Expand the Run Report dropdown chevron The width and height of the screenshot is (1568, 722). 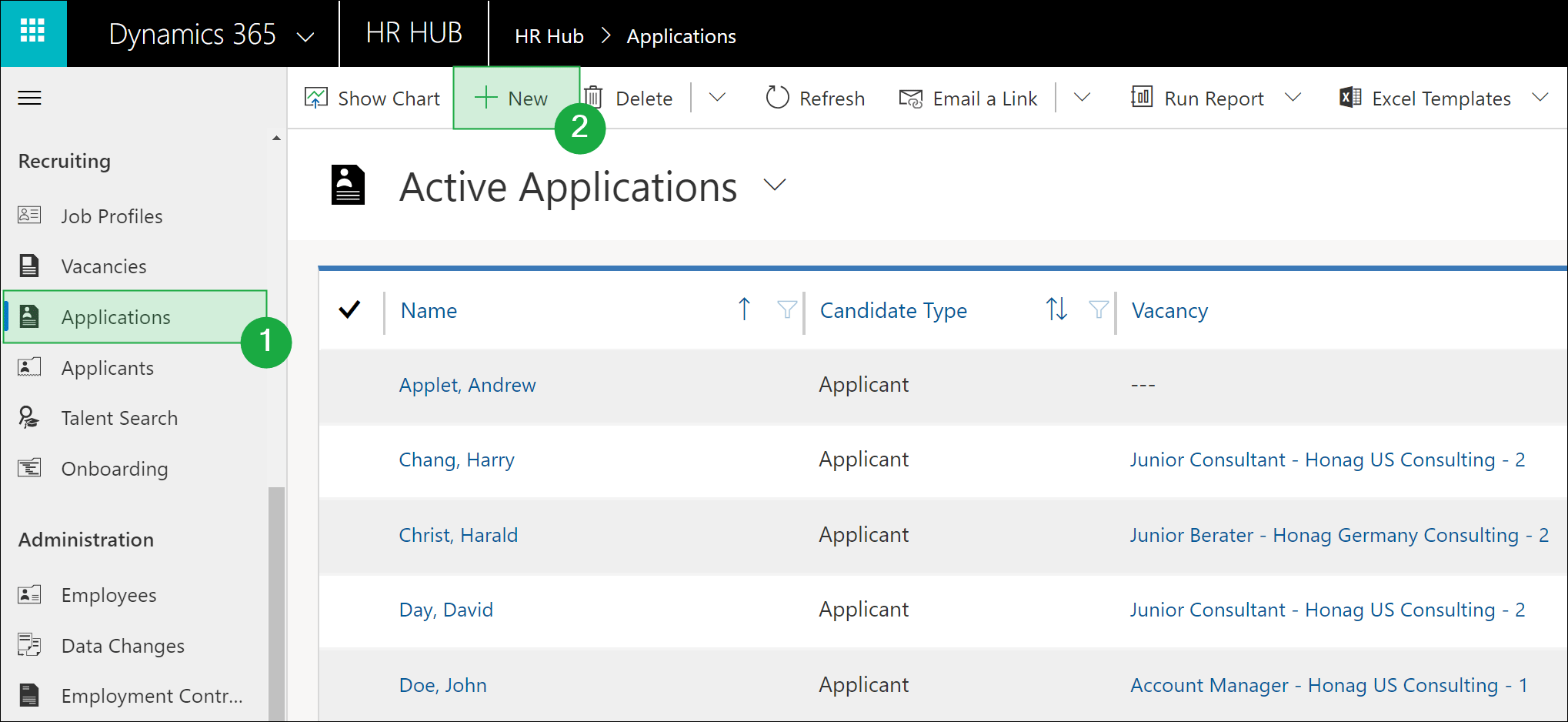(1293, 98)
